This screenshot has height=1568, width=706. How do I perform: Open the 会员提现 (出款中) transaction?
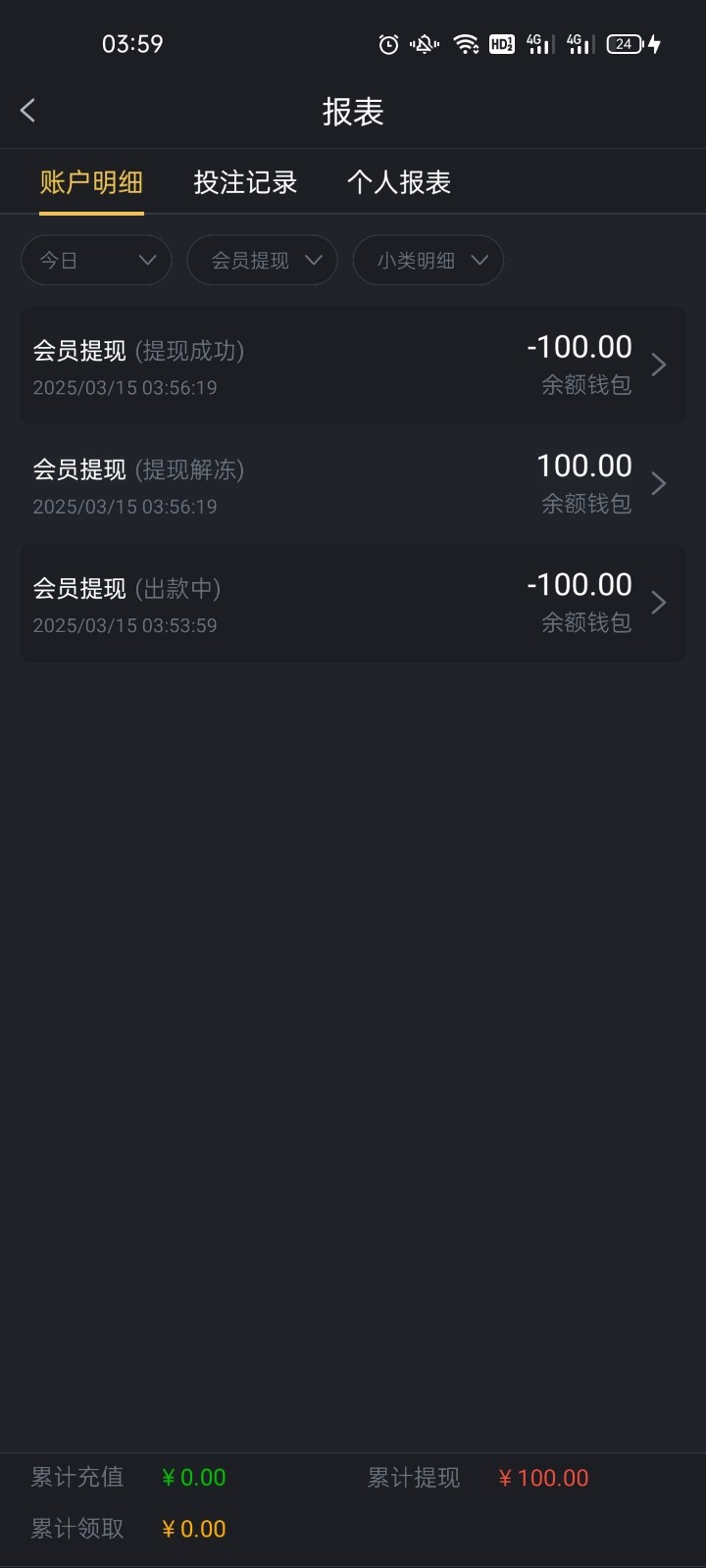pyautogui.click(x=294, y=603)
